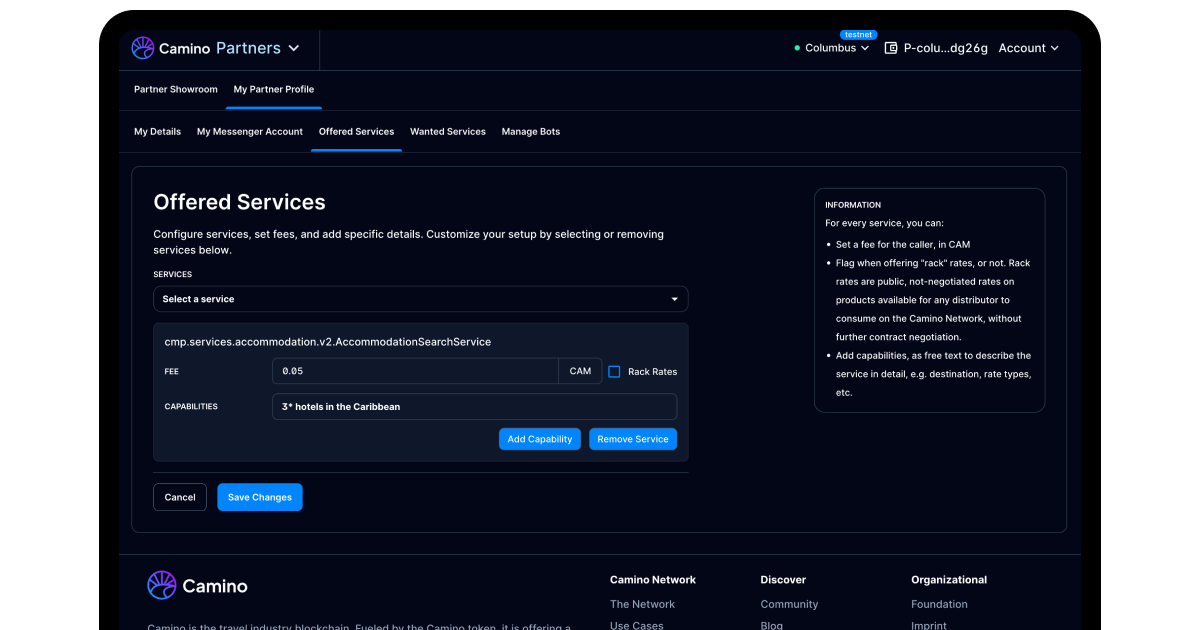The height and width of the screenshot is (630, 1200).
Task: Click the Camino logo icon in header
Action: point(143,48)
